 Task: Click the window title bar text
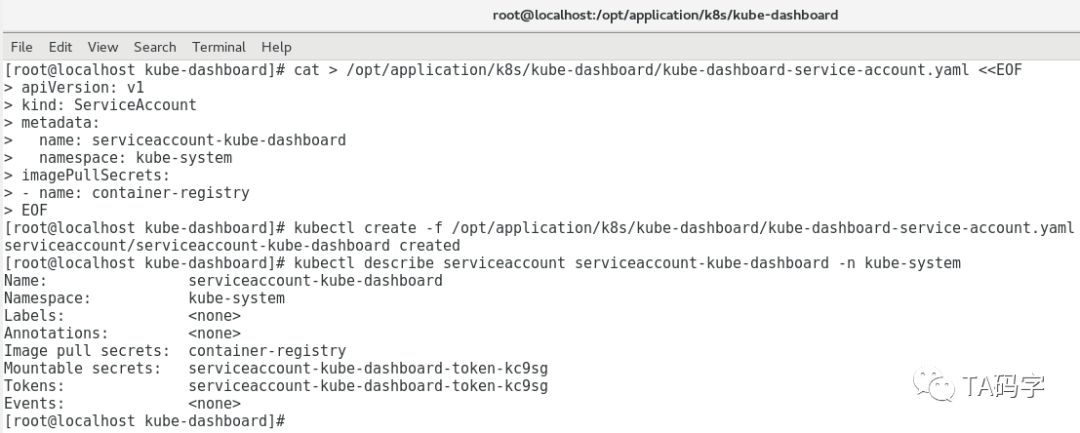tap(665, 15)
